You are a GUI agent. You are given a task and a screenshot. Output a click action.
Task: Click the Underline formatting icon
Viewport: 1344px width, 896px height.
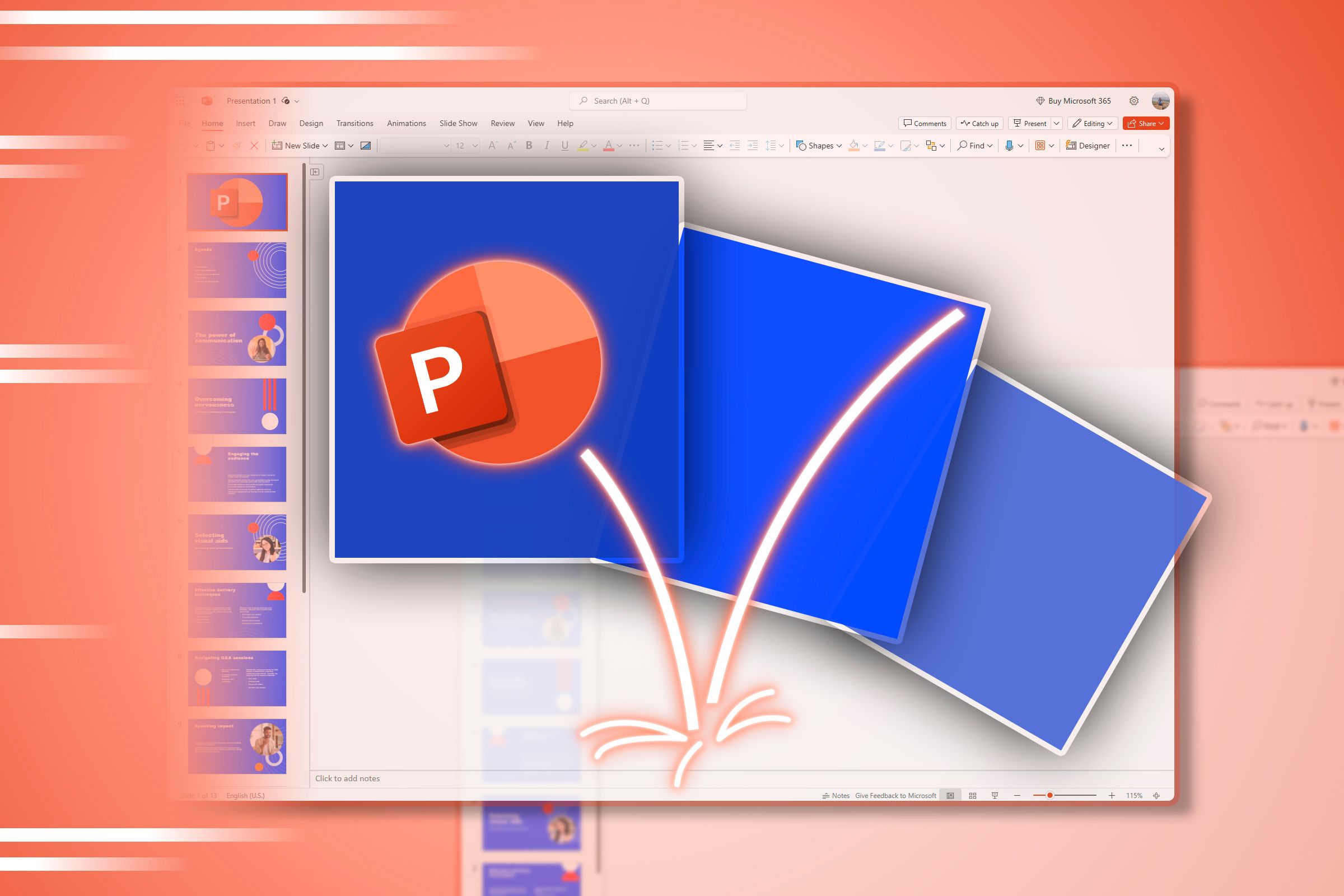(x=562, y=146)
